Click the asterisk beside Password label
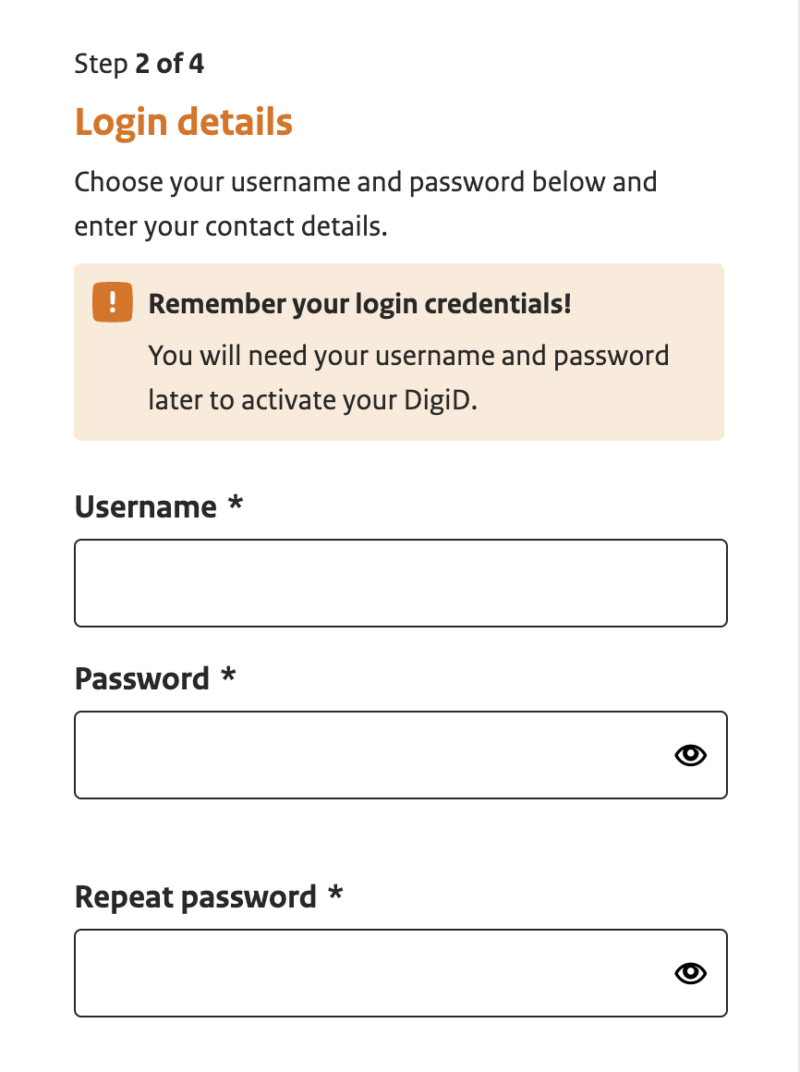 (228, 675)
